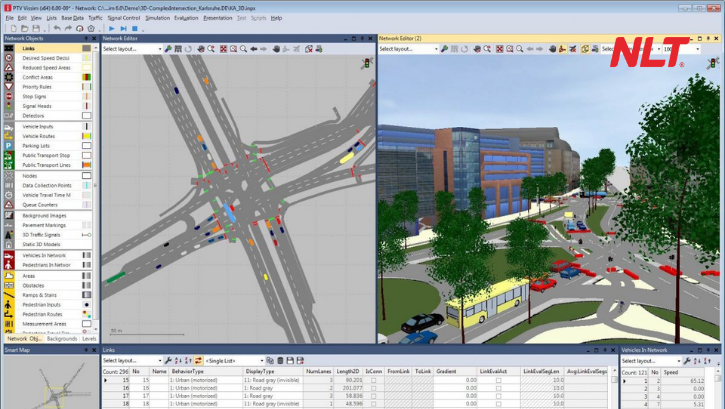Open Select layout dropdown in Links list
725x409 pixels.
131,360
